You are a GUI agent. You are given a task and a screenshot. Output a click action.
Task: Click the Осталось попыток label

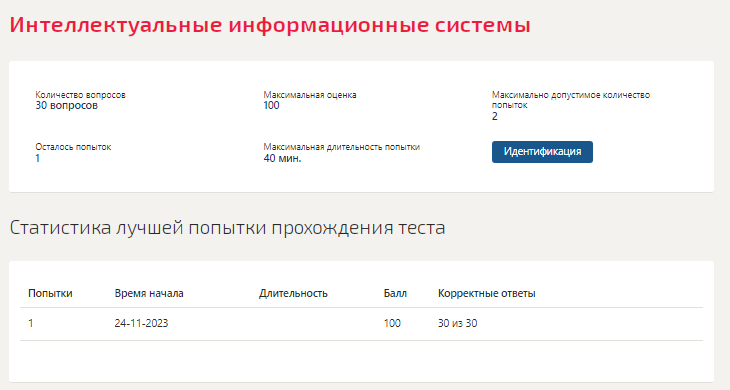click(73, 147)
